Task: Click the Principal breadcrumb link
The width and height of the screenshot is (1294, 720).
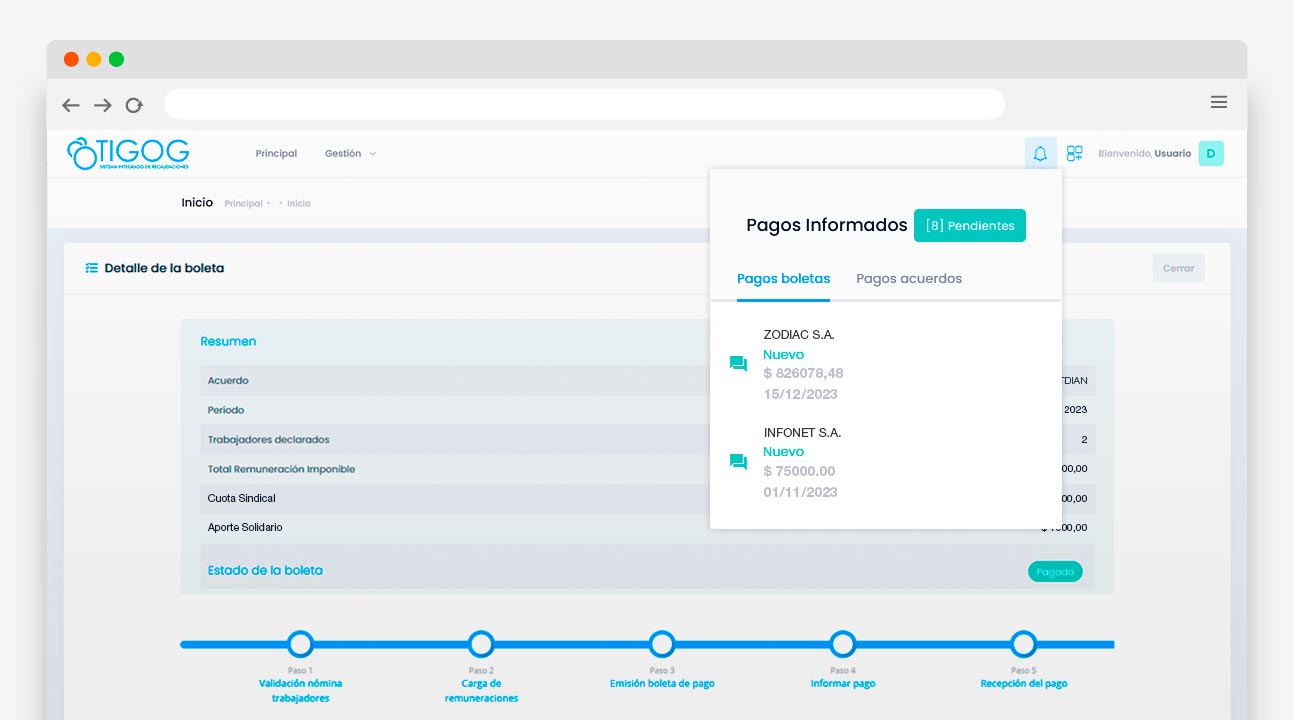Action: pos(243,204)
